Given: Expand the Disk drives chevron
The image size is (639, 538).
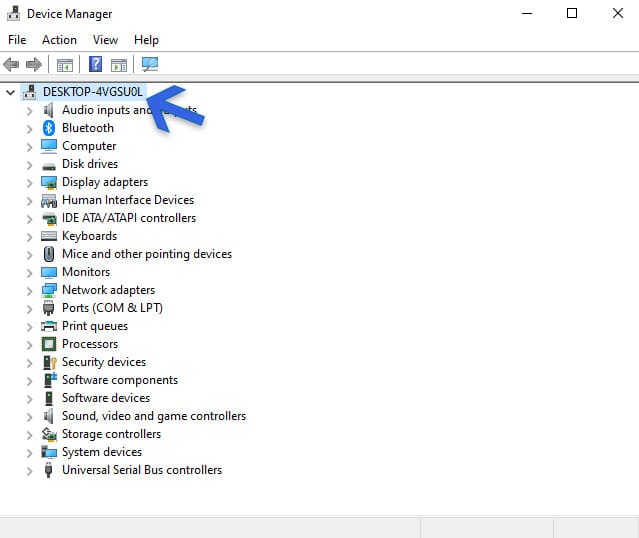Looking at the screenshot, I should tap(29, 165).
